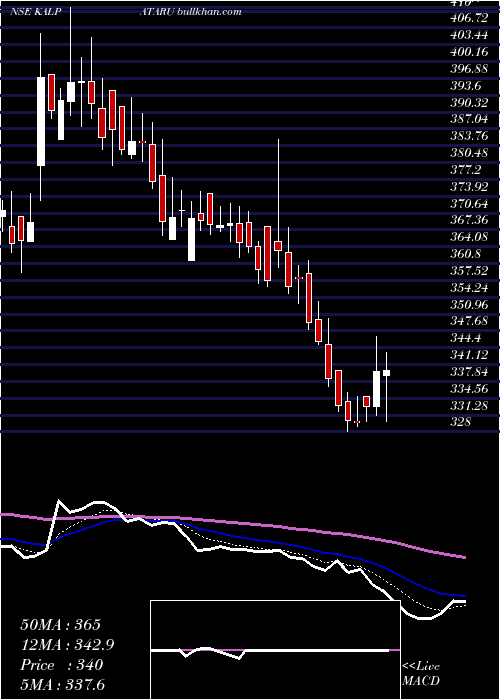Click the 406.72 price axis label
Screen dimensions: 500x700
[x=469, y=18]
